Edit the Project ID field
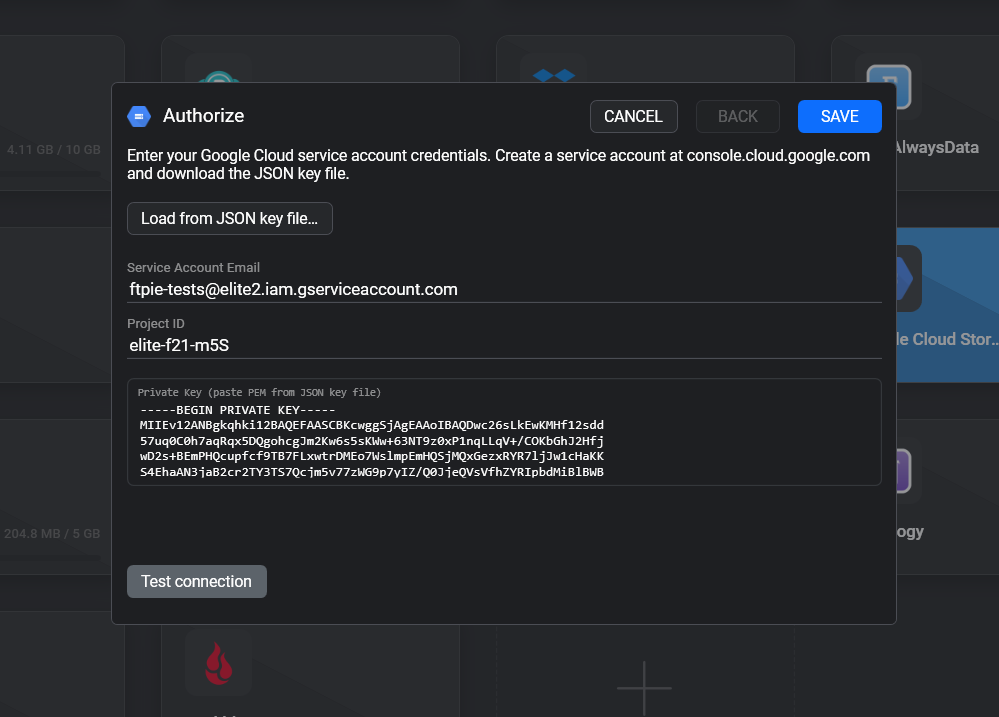 click(x=504, y=345)
